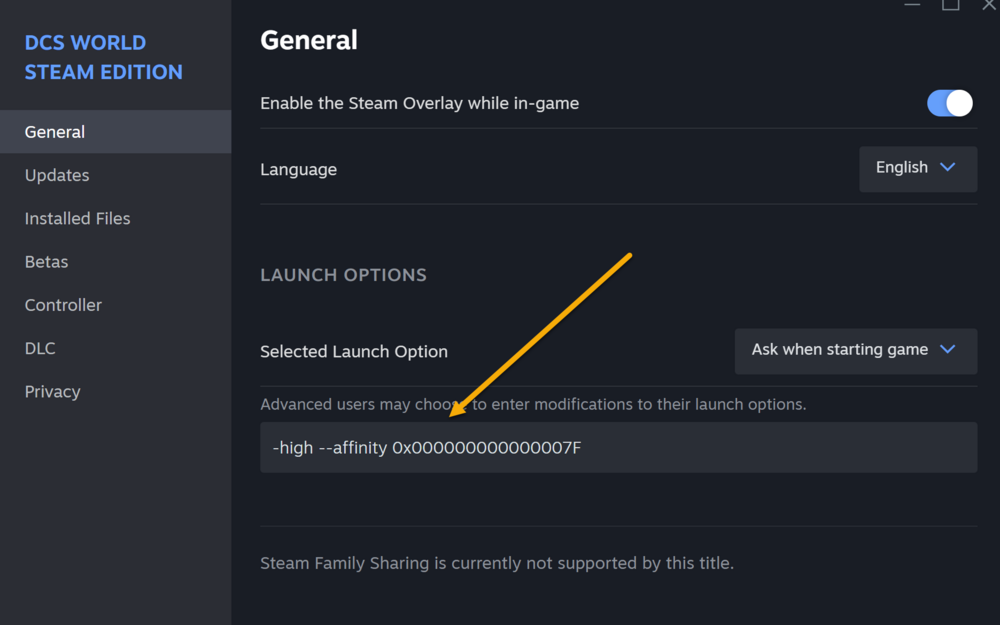Maximize the properties window
1000x625 pixels.
951,5
